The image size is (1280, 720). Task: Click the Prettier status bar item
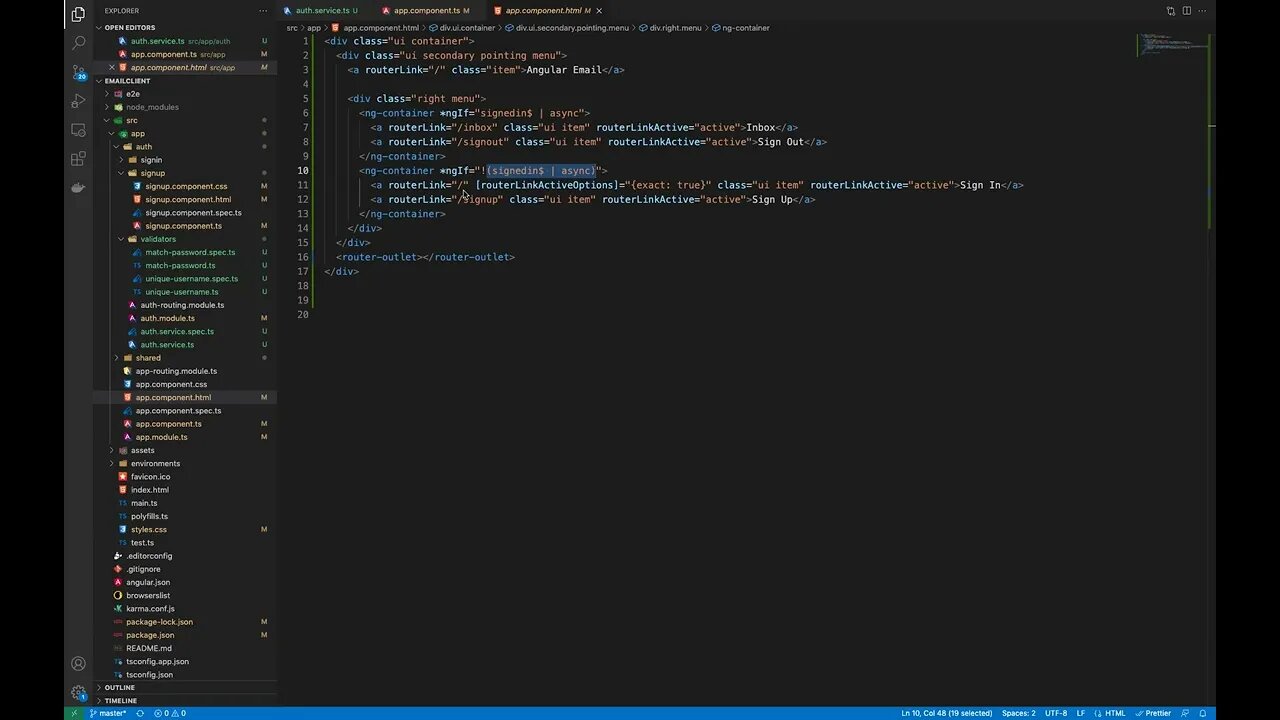click(x=1153, y=713)
